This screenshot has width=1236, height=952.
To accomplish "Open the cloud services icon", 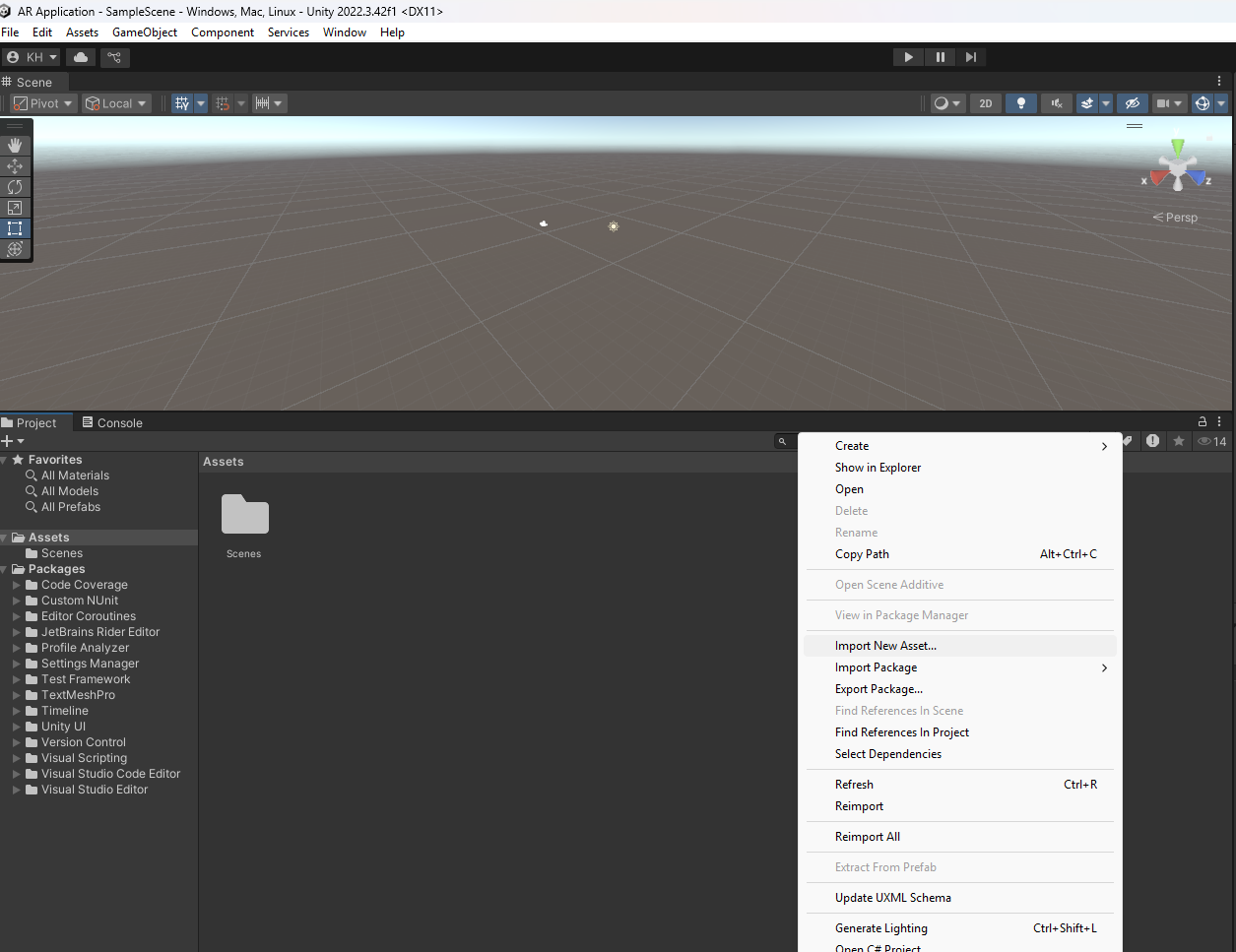I will pyautogui.click(x=81, y=57).
